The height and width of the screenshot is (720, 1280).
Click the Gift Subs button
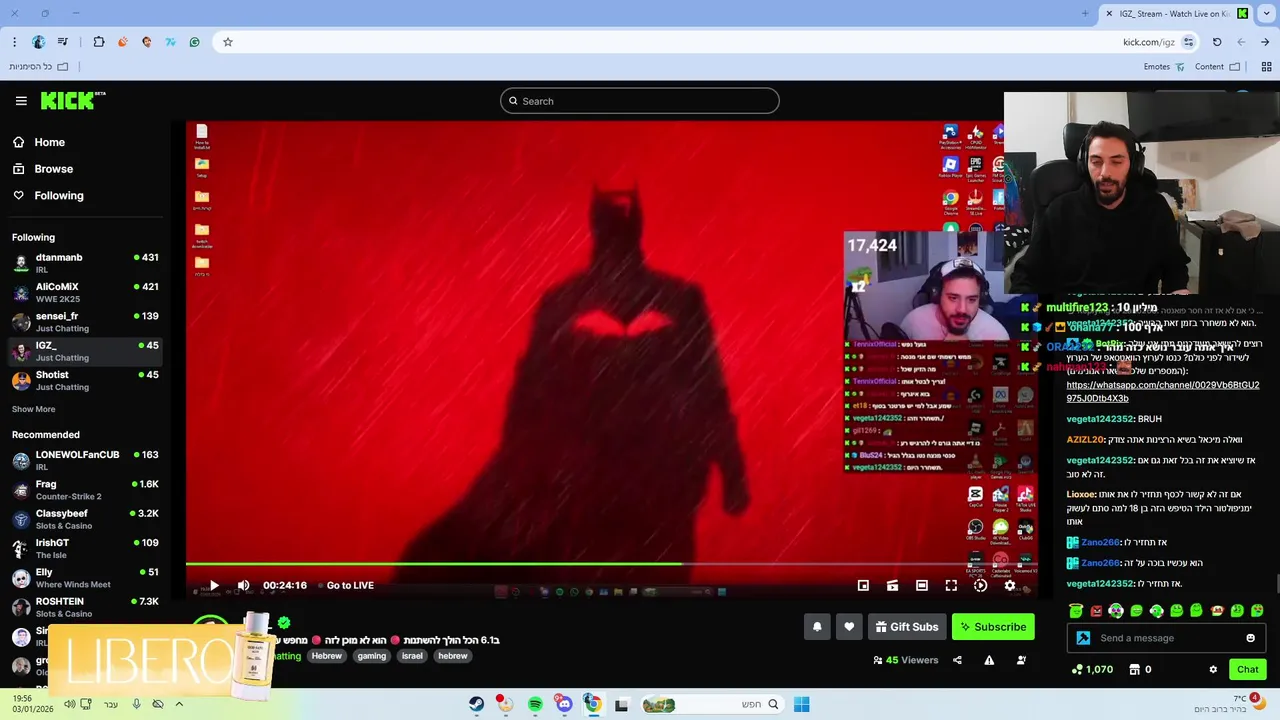907,627
